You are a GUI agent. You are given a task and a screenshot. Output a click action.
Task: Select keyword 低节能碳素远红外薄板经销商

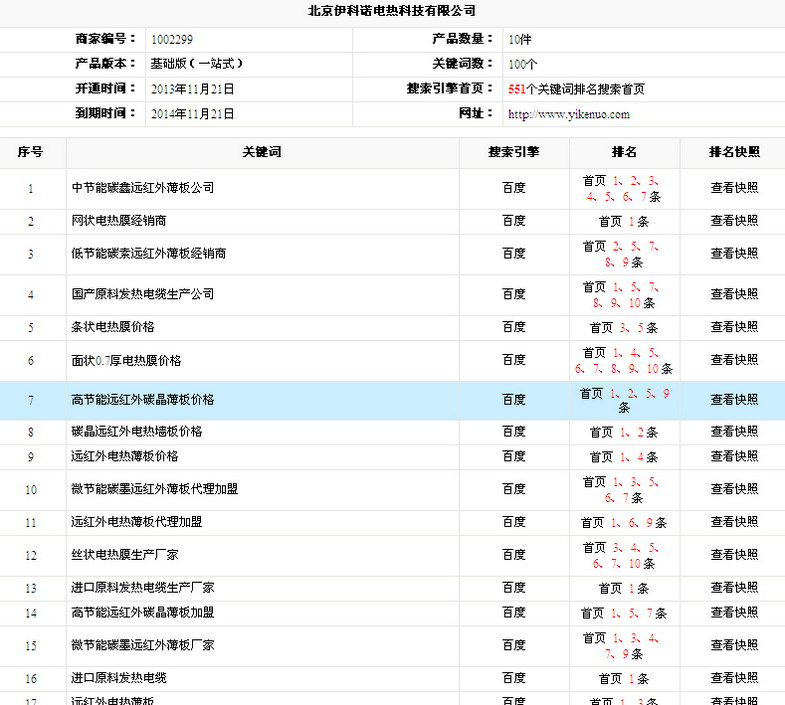click(148, 254)
